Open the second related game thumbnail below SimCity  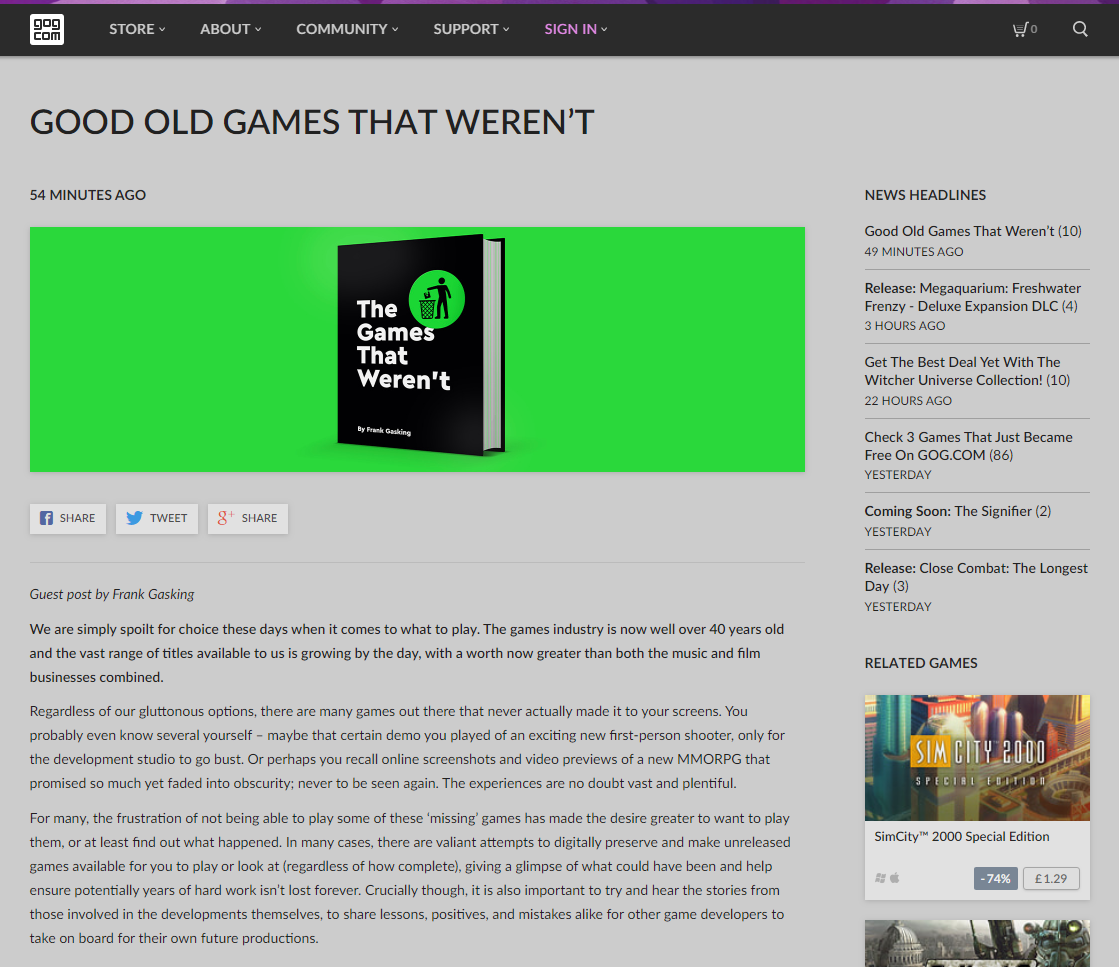[x=977, y=943]
